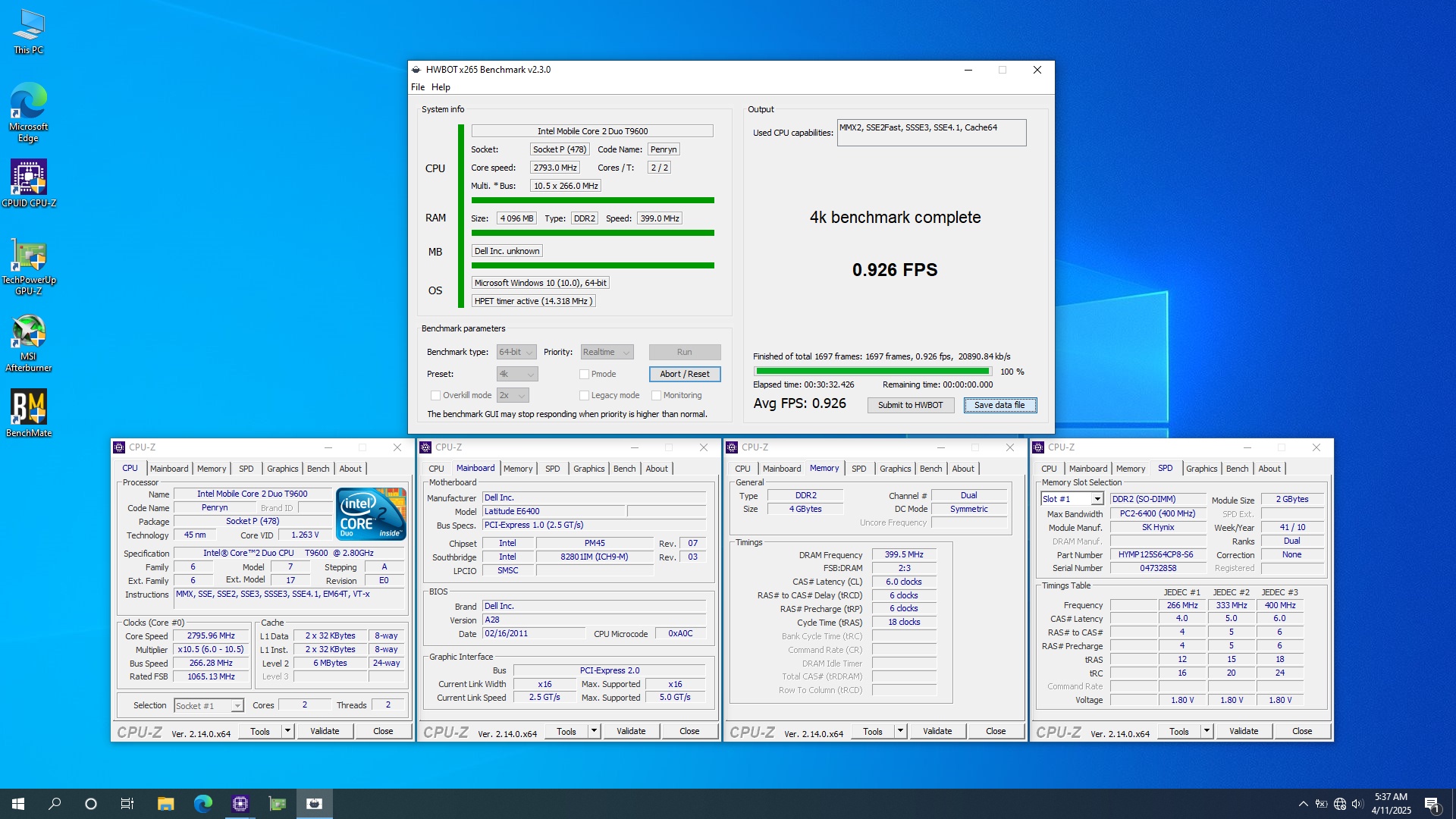Open the Overkill 2x dropdown
This screenshot has height=819, width=1456.
(513, 395)
